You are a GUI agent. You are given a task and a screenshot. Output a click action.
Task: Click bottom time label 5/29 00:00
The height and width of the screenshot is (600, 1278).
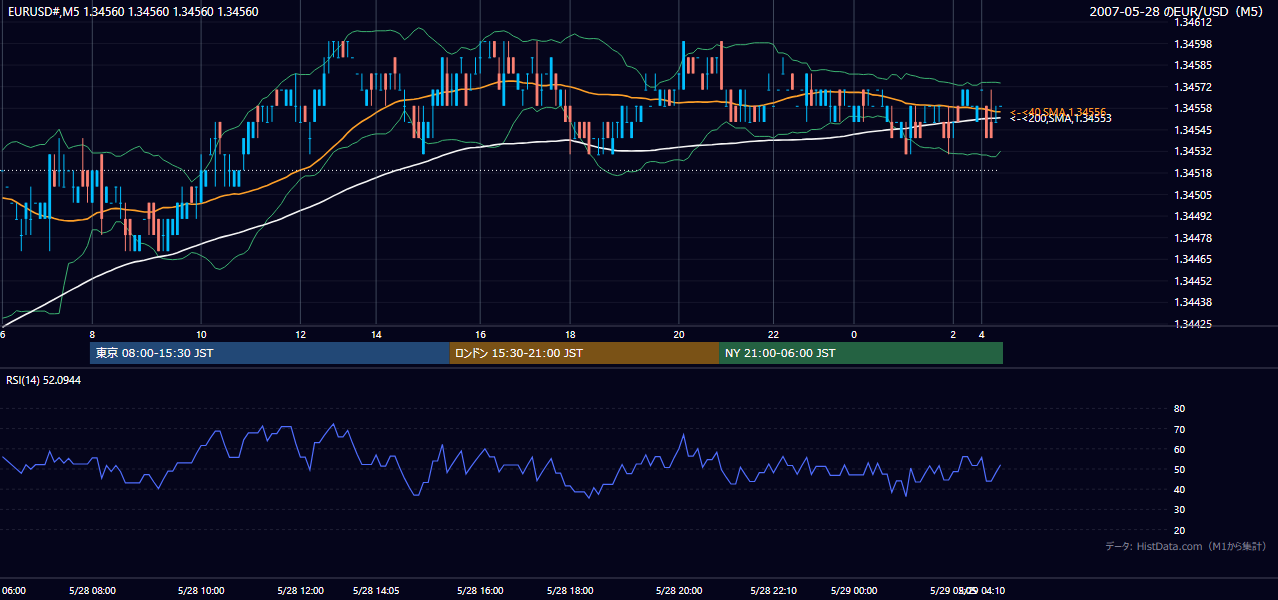coord(854,591)
